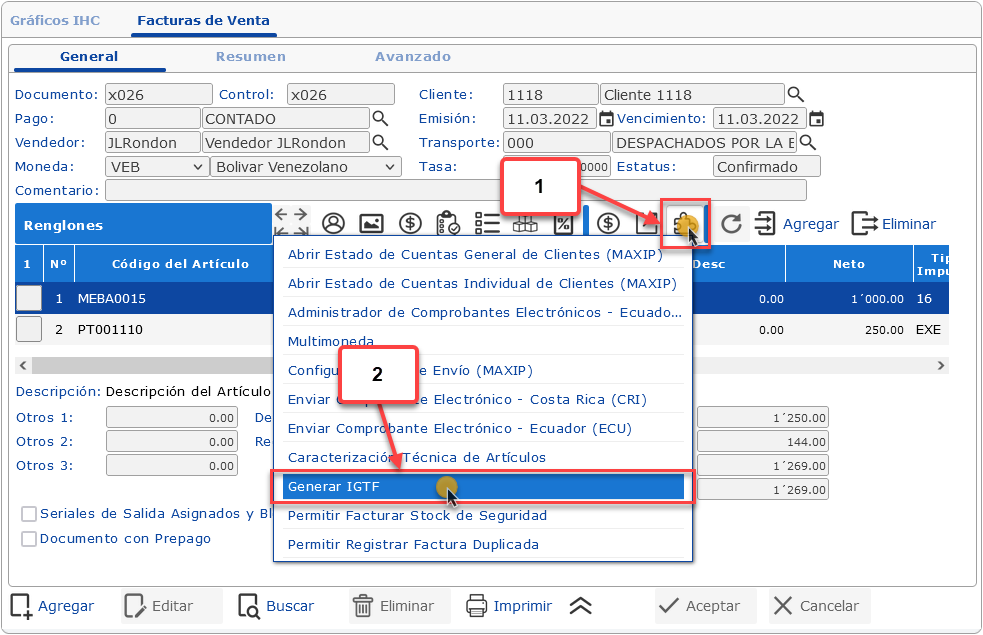
Task: Select Generar IGTF menu entry
Action: tap(478, 487)
